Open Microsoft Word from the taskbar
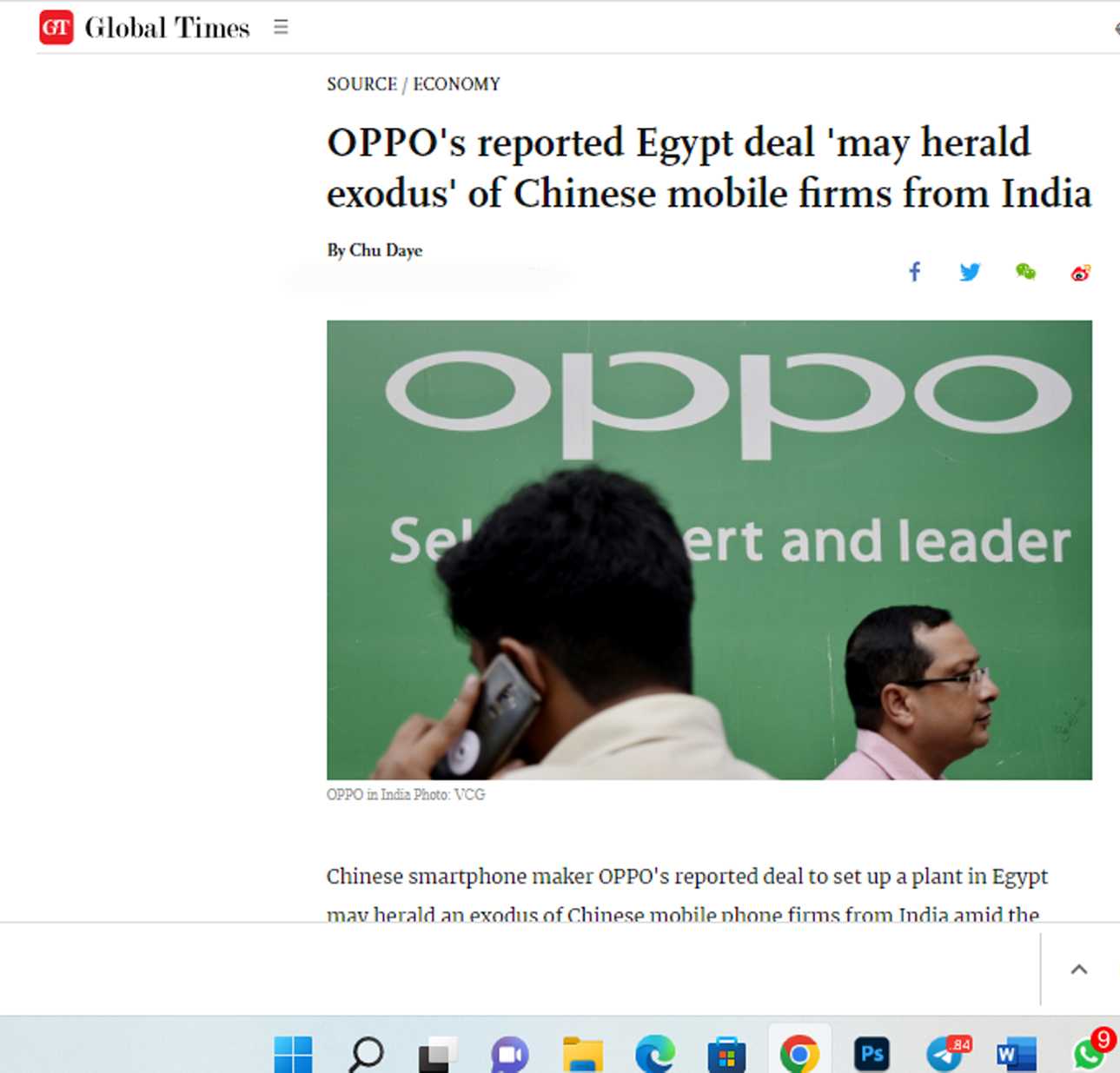This screenshot has width=1120, height=1073. click(1017, 1054)
